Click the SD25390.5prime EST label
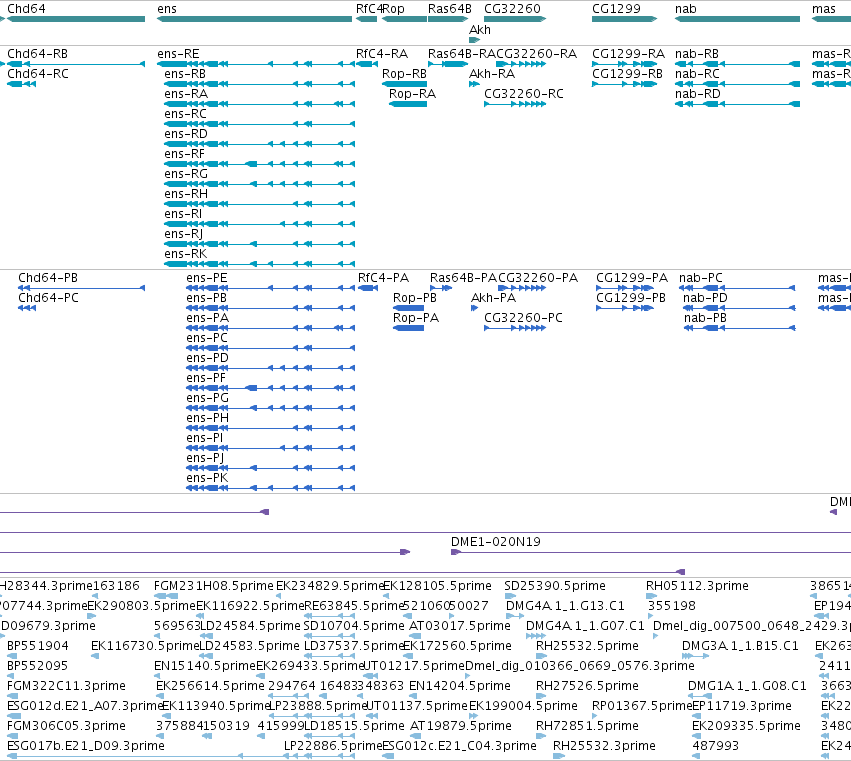This screenshot has height=761, width=851. pos(555,586)
